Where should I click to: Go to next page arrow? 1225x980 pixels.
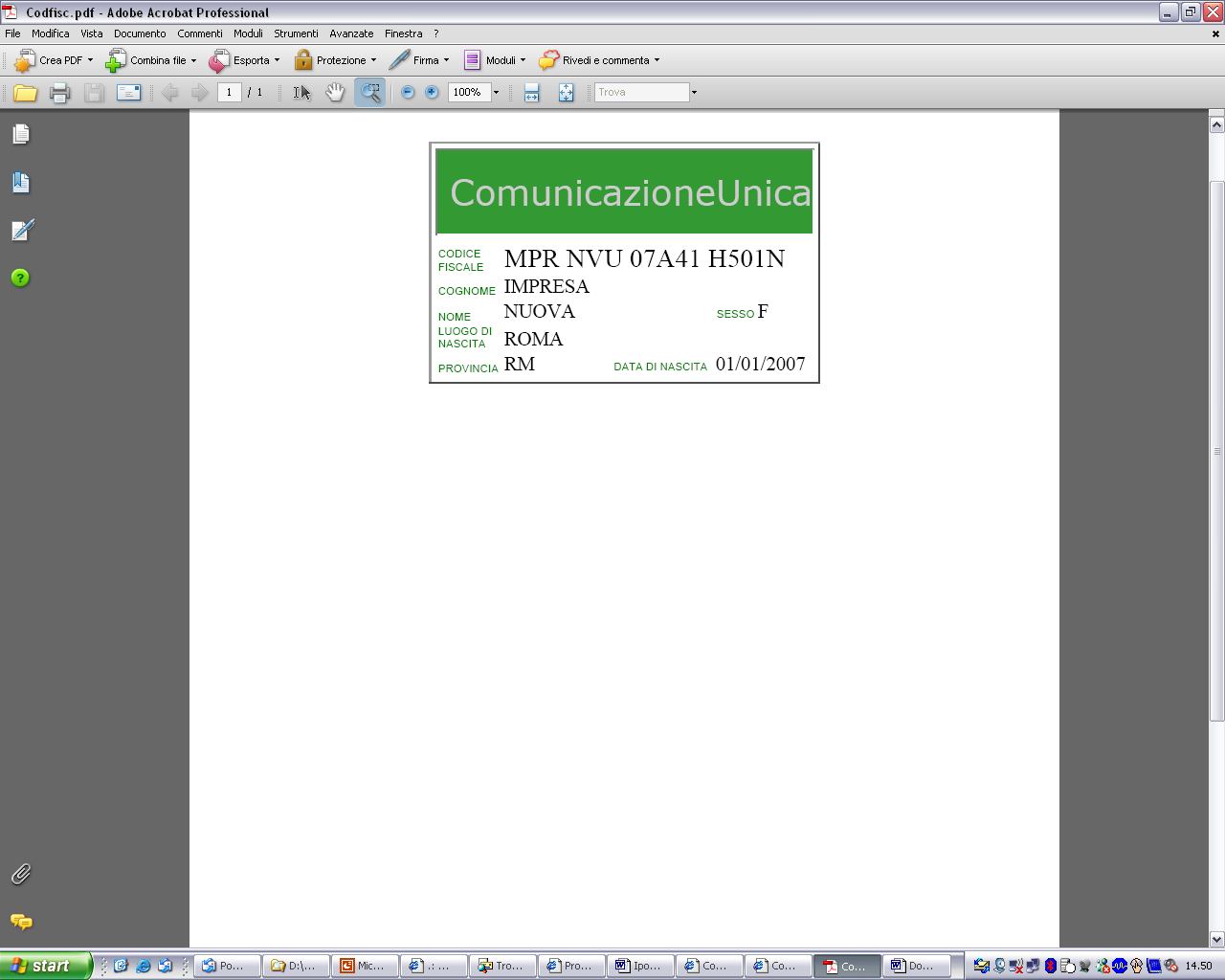[x=199, y=93]
